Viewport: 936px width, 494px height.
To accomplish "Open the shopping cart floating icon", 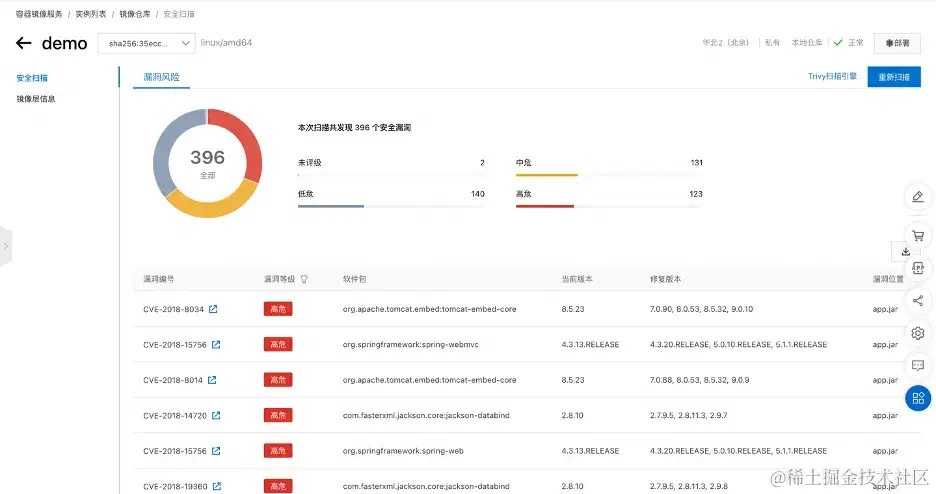I will tap(918, 236).
